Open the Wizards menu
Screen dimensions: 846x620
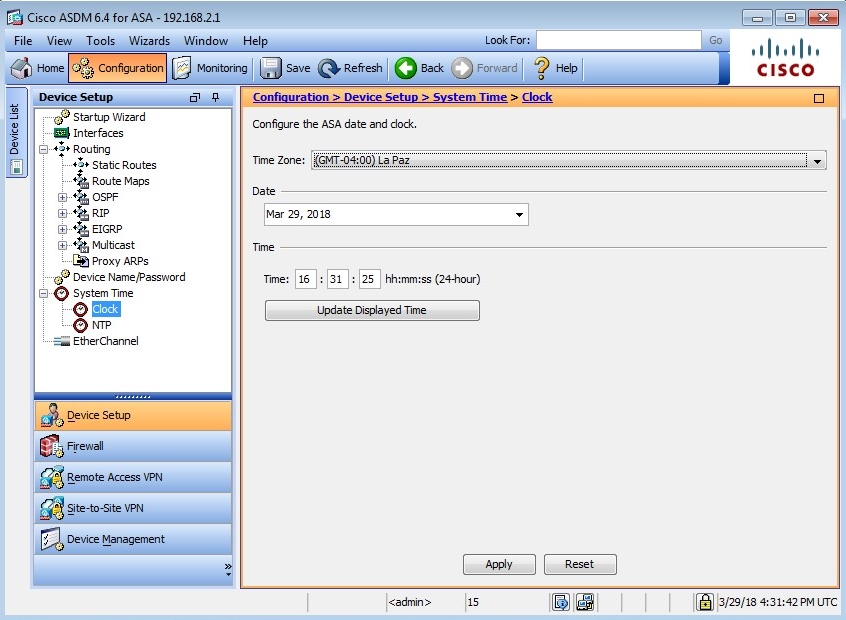(149, 40)
